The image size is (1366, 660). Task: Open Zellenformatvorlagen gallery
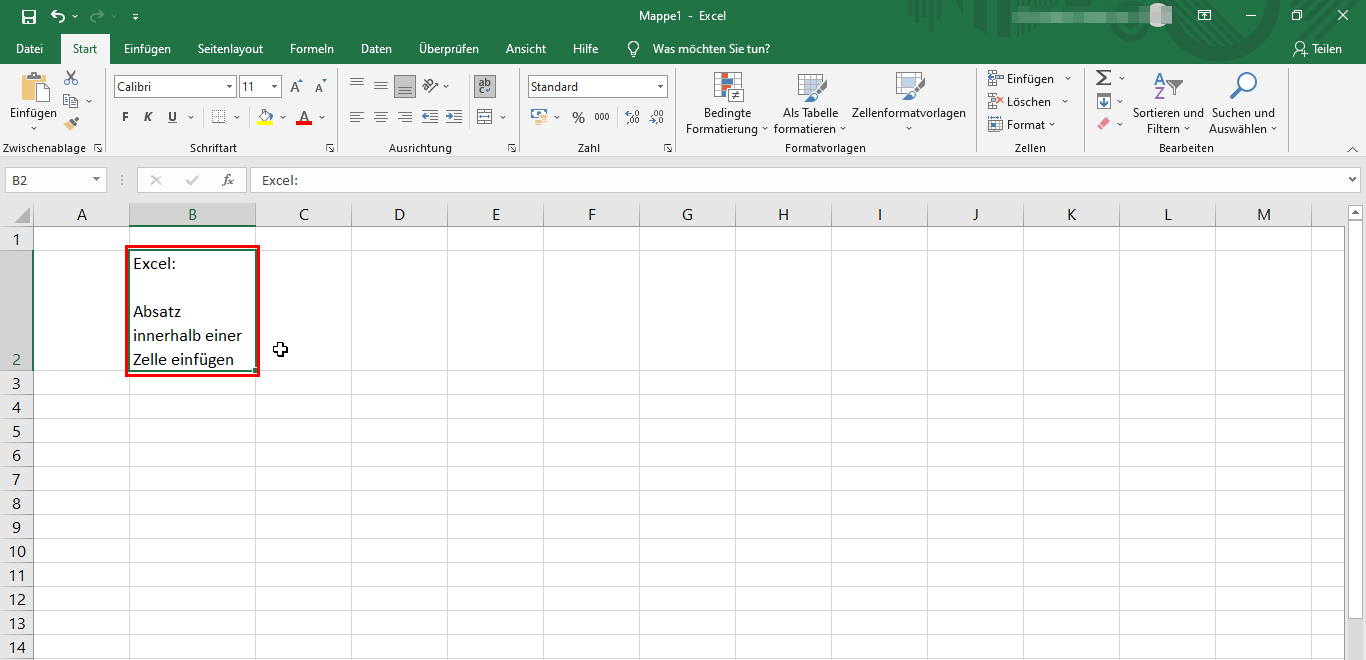pos(909,103)
